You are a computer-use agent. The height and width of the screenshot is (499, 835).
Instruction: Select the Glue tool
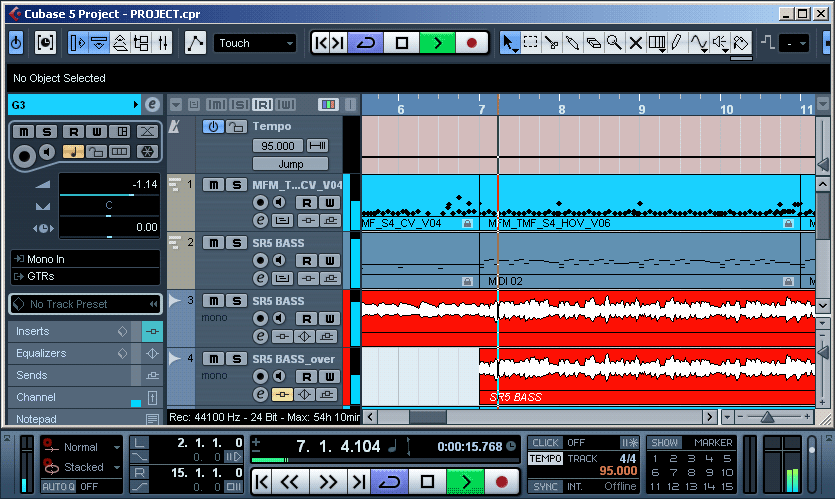[572, 43]
